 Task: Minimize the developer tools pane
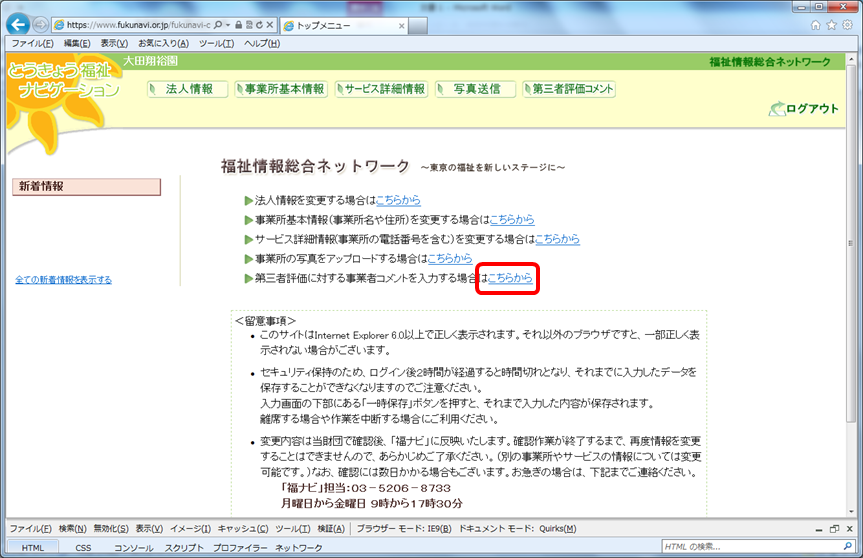pyautogui.click(x=819, y=529)
